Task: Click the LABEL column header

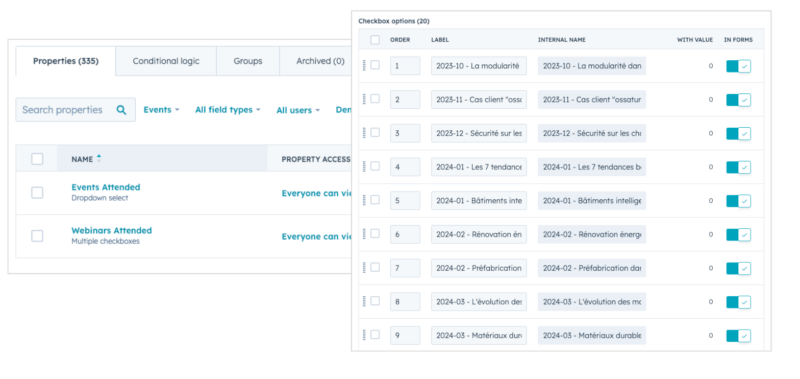Action: point(440,40)
